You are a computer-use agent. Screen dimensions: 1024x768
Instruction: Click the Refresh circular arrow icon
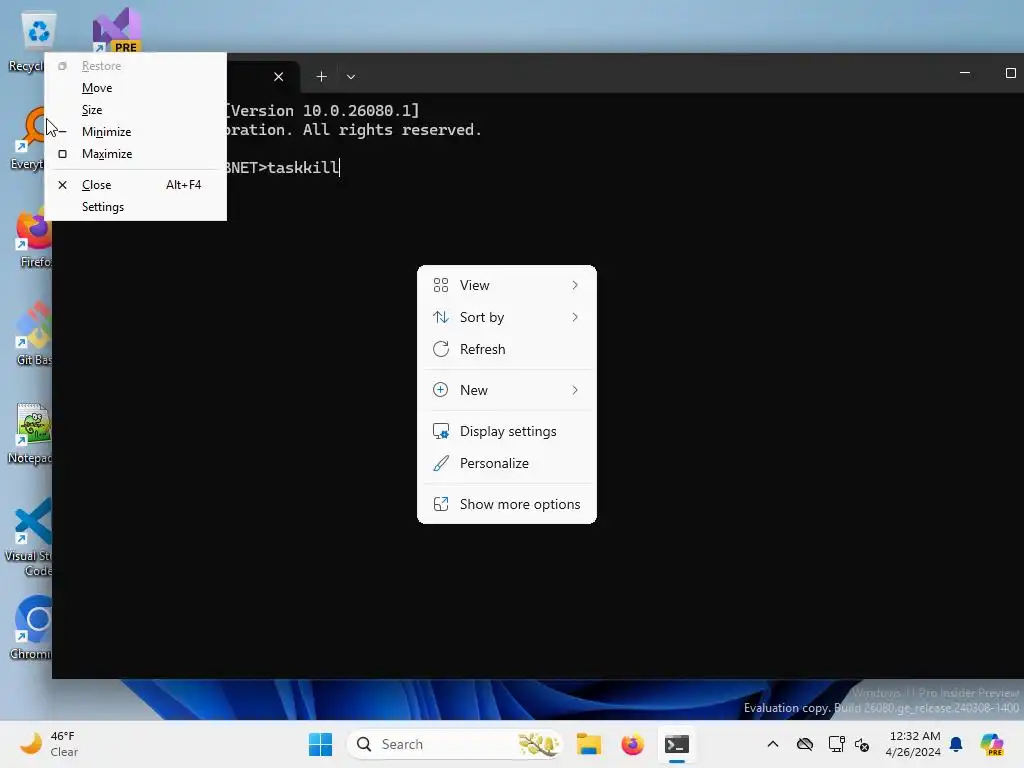(x=441, y=349)
